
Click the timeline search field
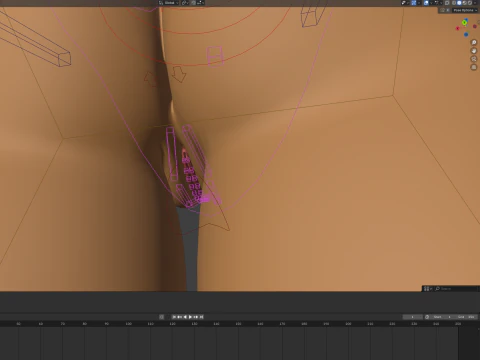[x=456, y=288]
